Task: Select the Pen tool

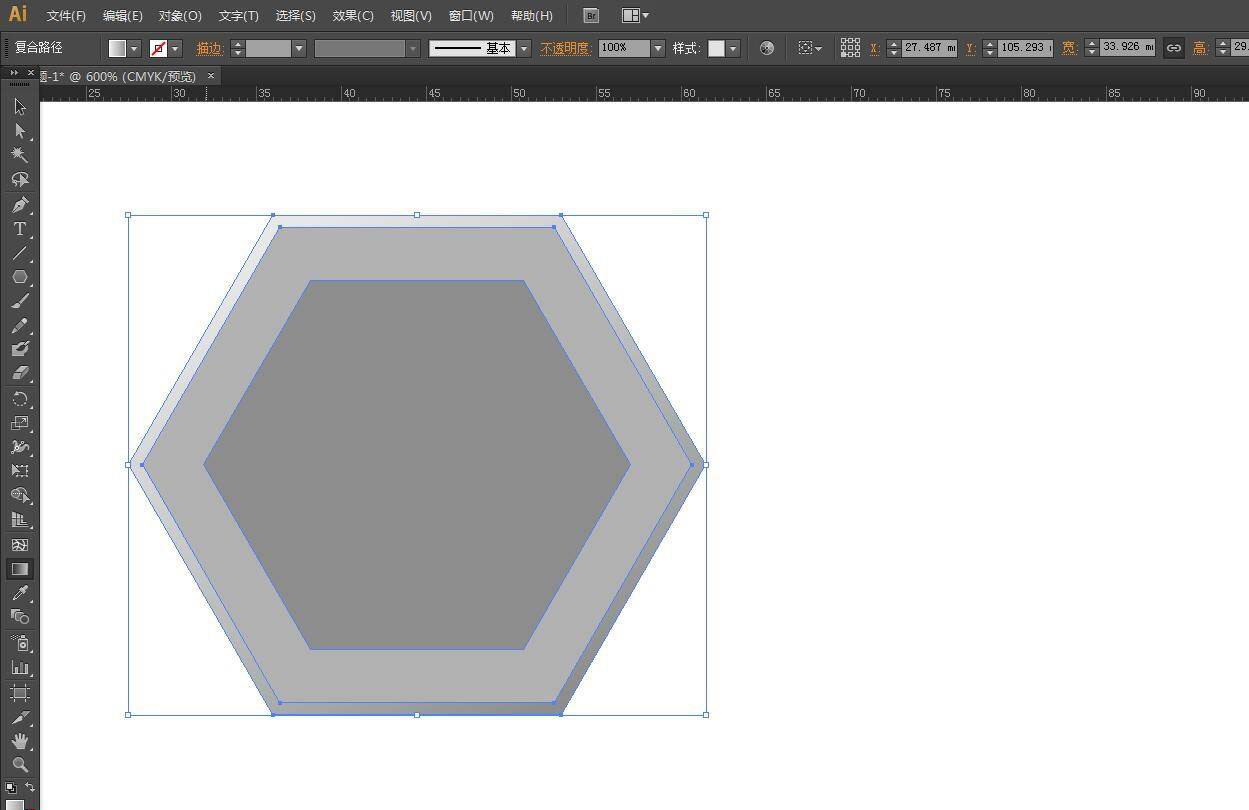Action: [19, 205]
